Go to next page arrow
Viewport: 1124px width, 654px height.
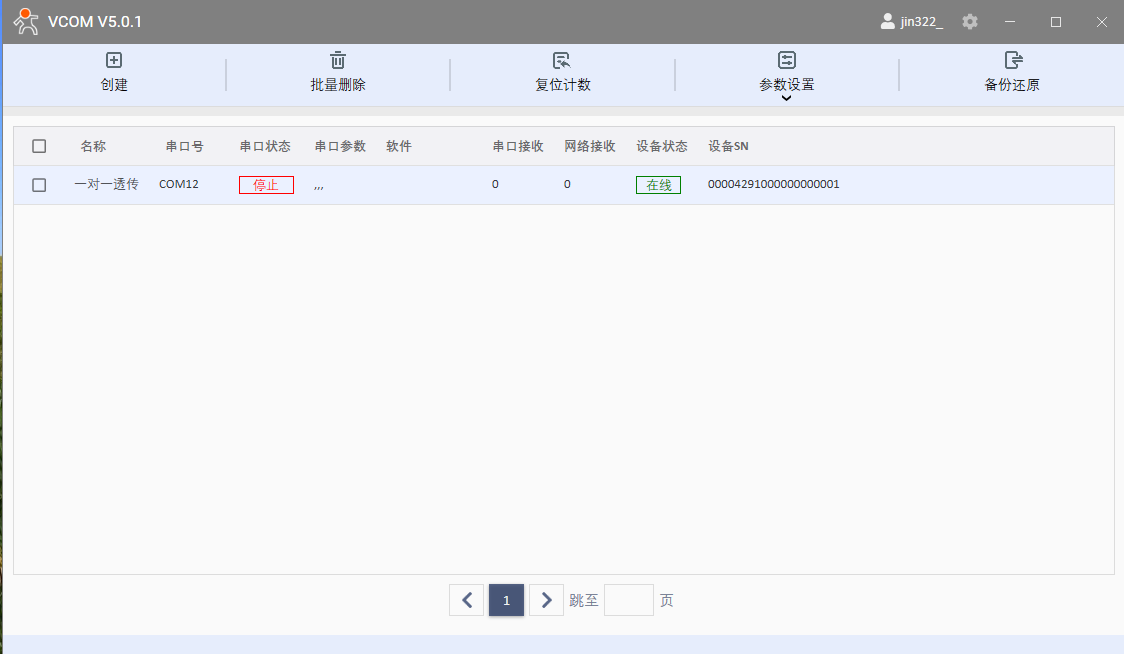(x=546, y=600)
